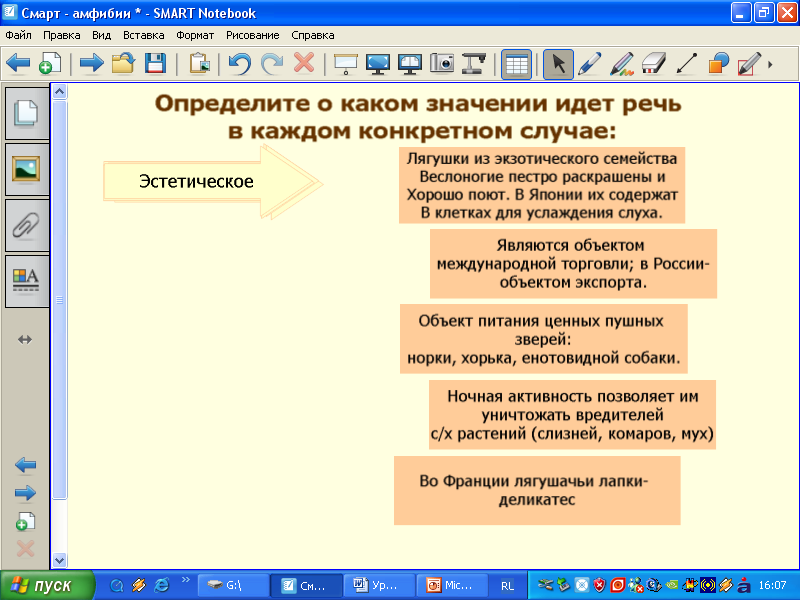The height and width of the screenshot is (600, 800).
Task: Click sidebar blue previous page arrow
Action: 26,465
